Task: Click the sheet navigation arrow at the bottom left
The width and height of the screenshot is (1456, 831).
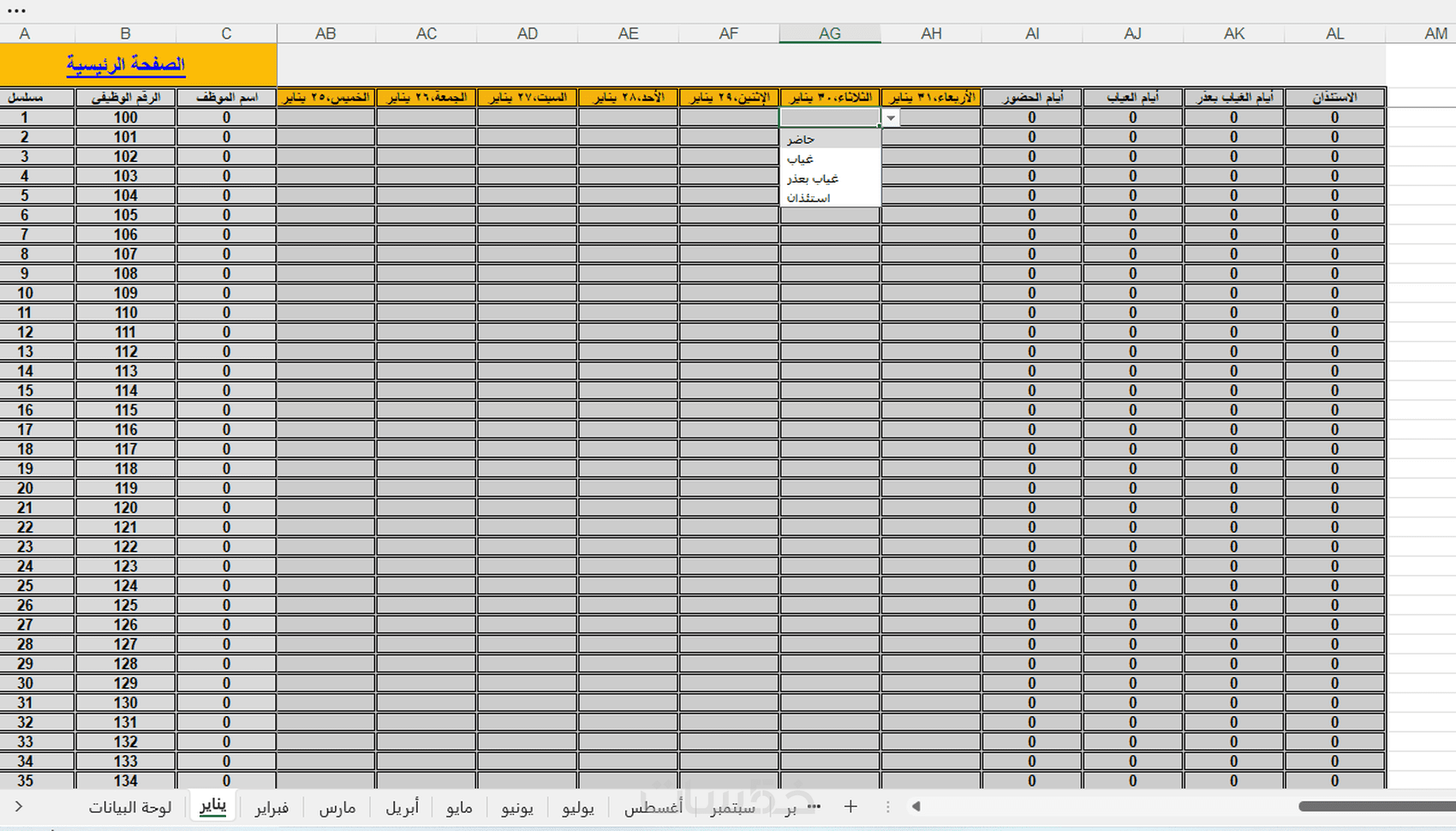Action: [19, 806]
